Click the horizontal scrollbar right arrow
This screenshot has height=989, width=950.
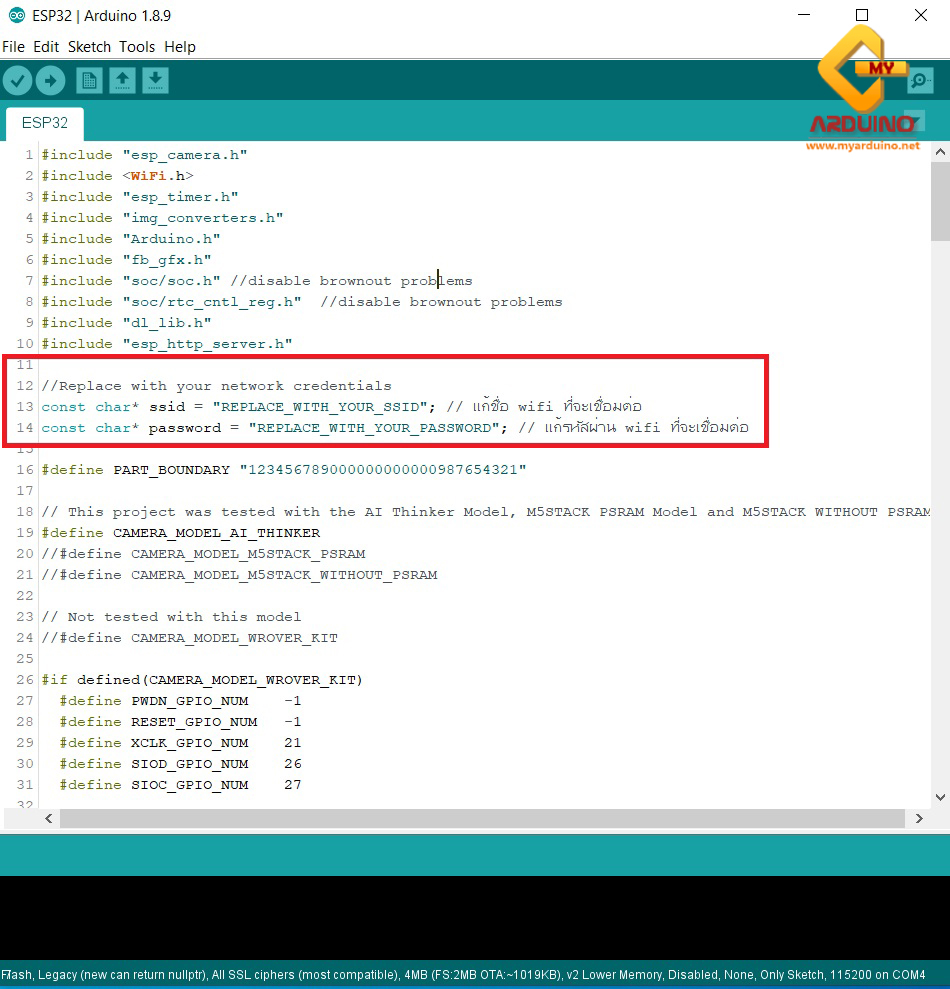919,818
